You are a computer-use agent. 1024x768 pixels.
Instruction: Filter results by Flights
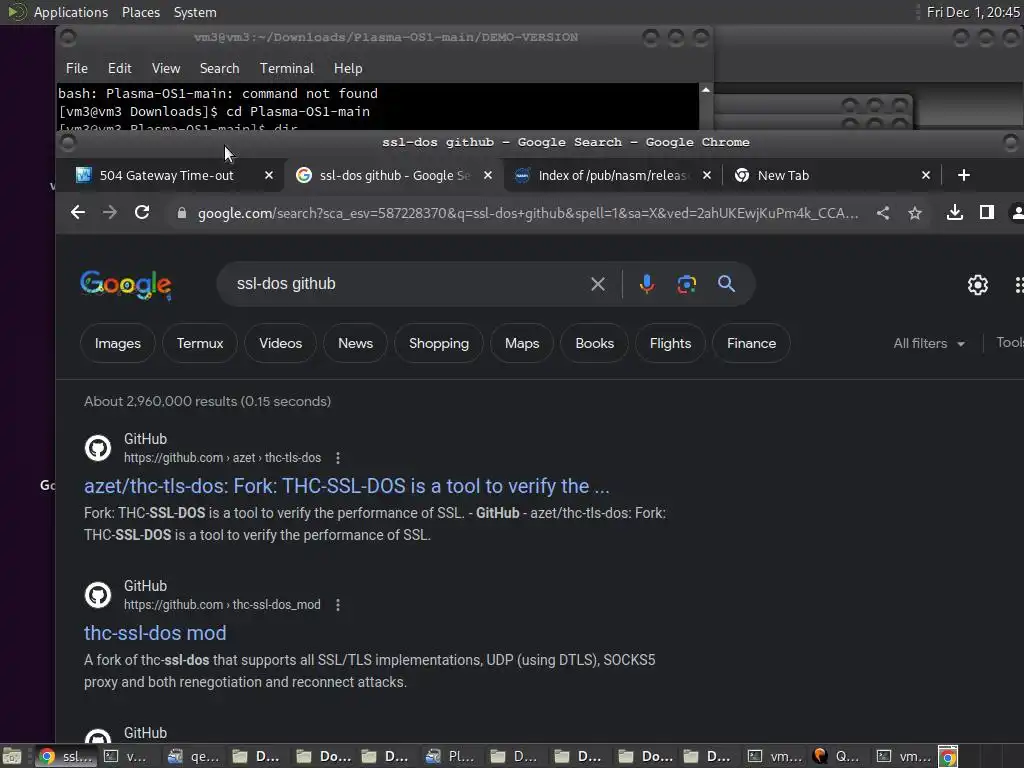(671, 343)
